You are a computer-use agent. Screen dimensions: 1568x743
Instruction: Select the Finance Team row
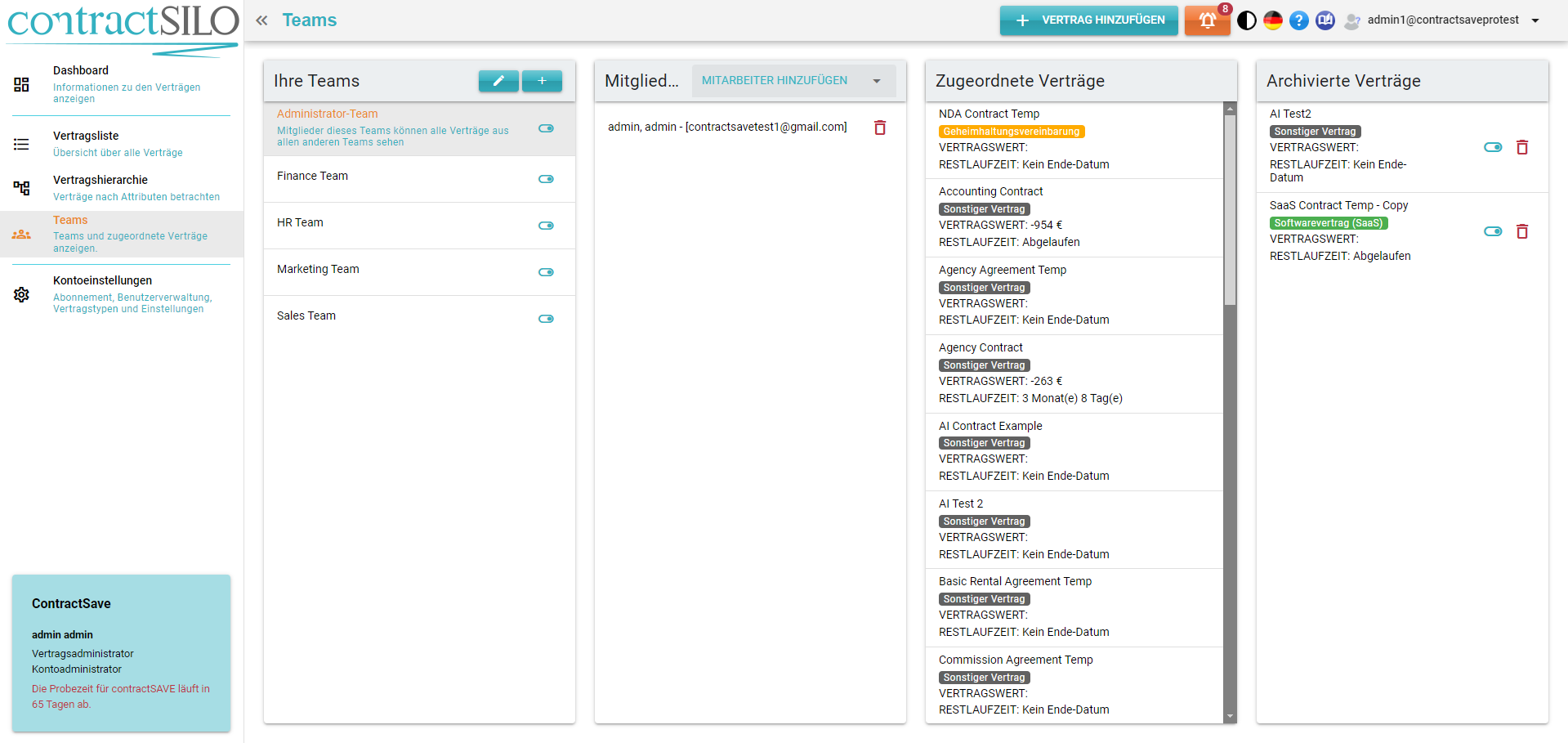(419, 179)
